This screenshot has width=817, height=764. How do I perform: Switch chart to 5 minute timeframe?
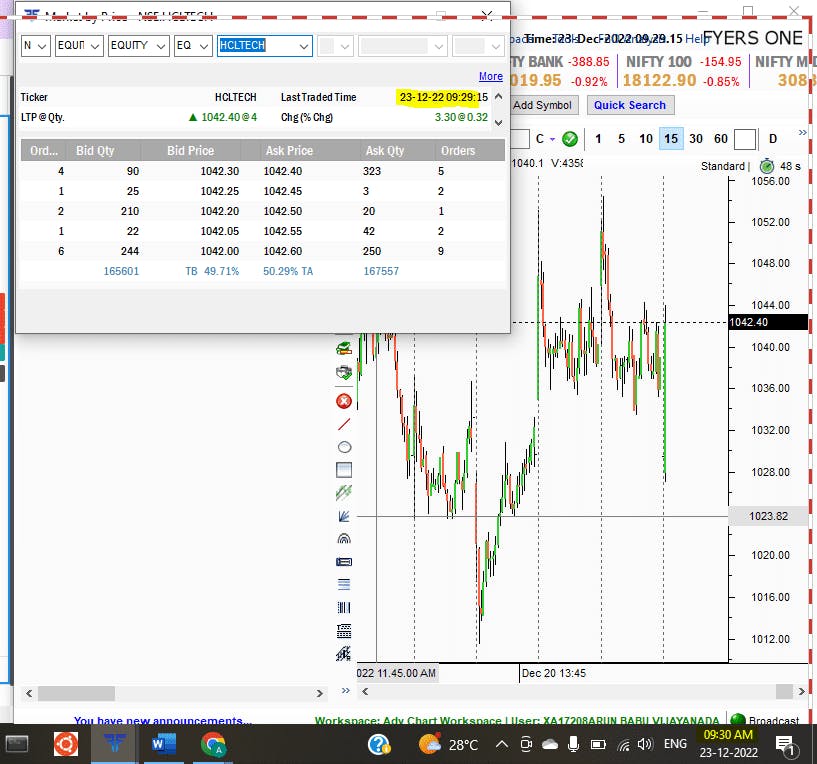pos(621,139)
